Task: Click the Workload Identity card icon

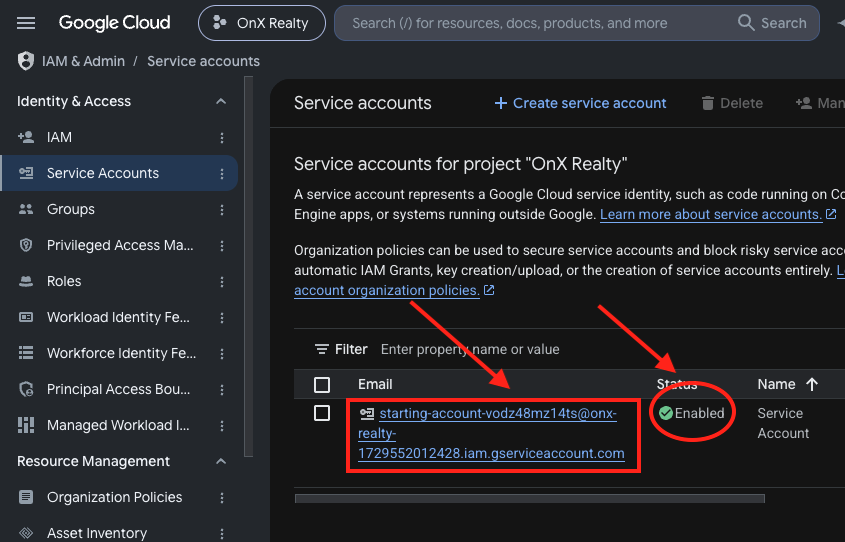Action: click(x=26, y=317)
